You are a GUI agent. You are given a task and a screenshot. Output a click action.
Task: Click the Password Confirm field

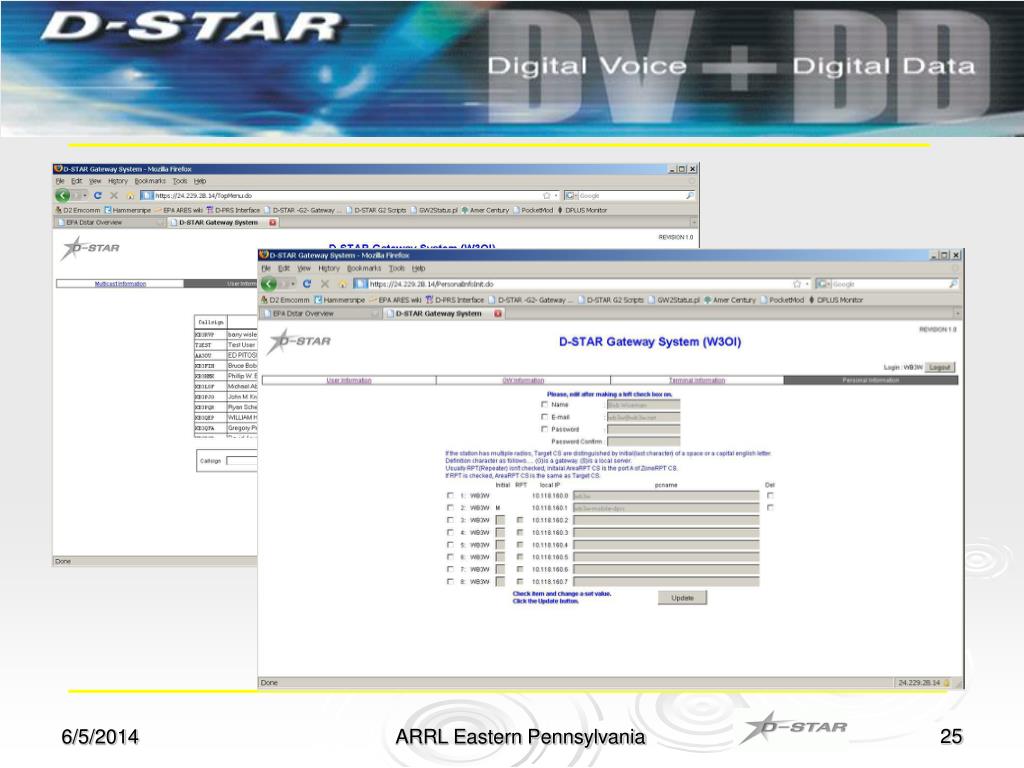(x=643, y=441)
